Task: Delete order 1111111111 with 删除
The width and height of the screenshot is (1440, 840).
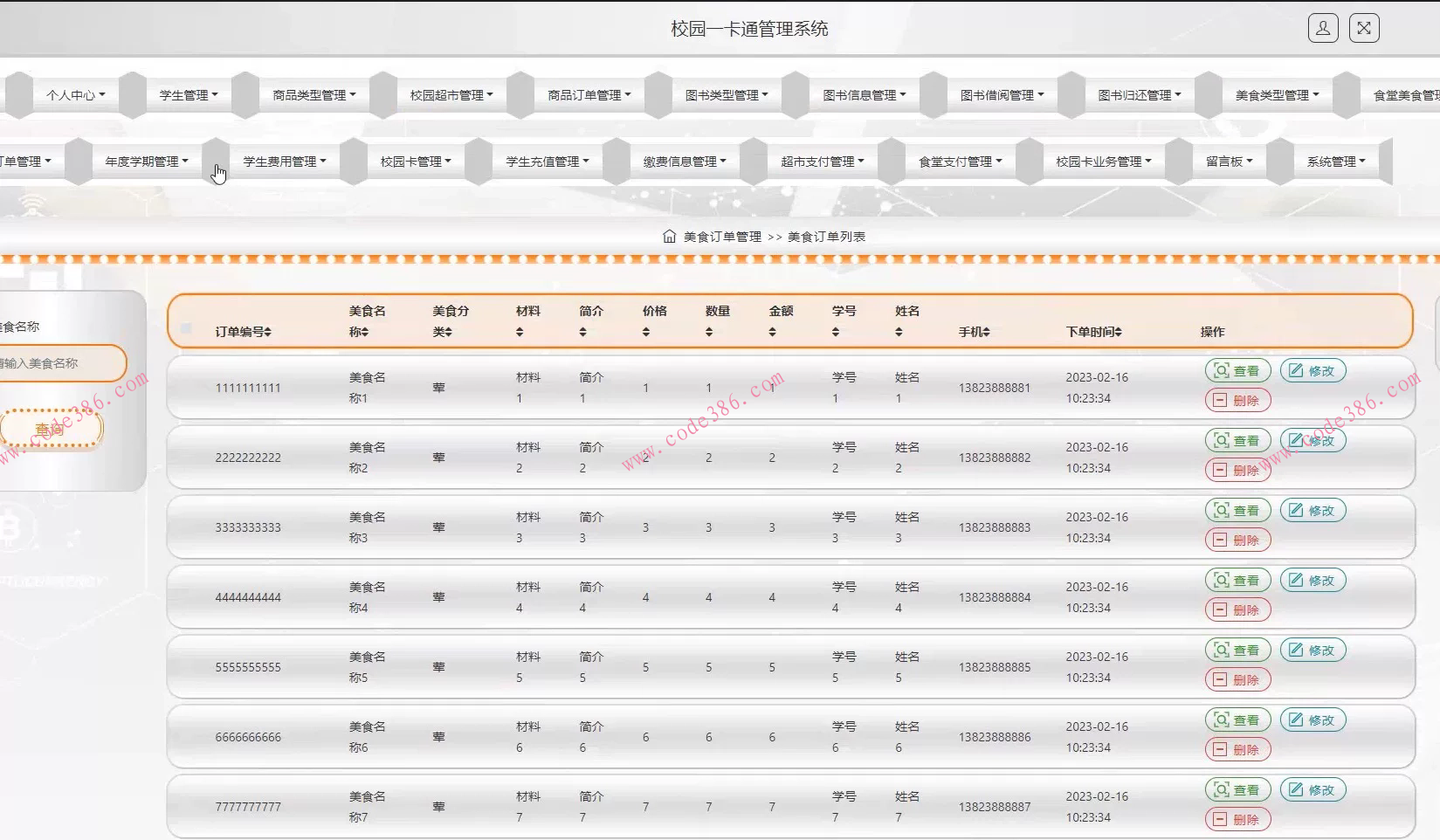Action: [x=1237, y=400]
